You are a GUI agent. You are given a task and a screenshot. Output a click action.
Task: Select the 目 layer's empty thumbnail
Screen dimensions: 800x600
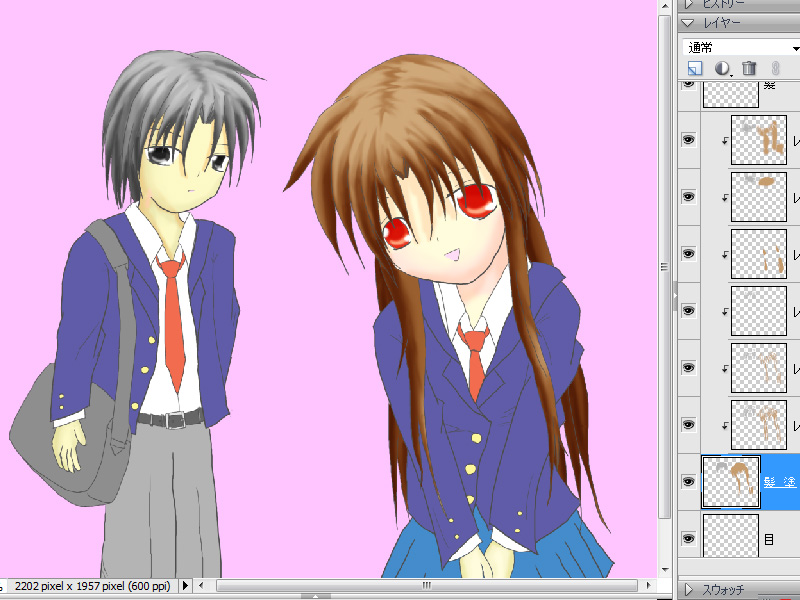coord(731,536)
